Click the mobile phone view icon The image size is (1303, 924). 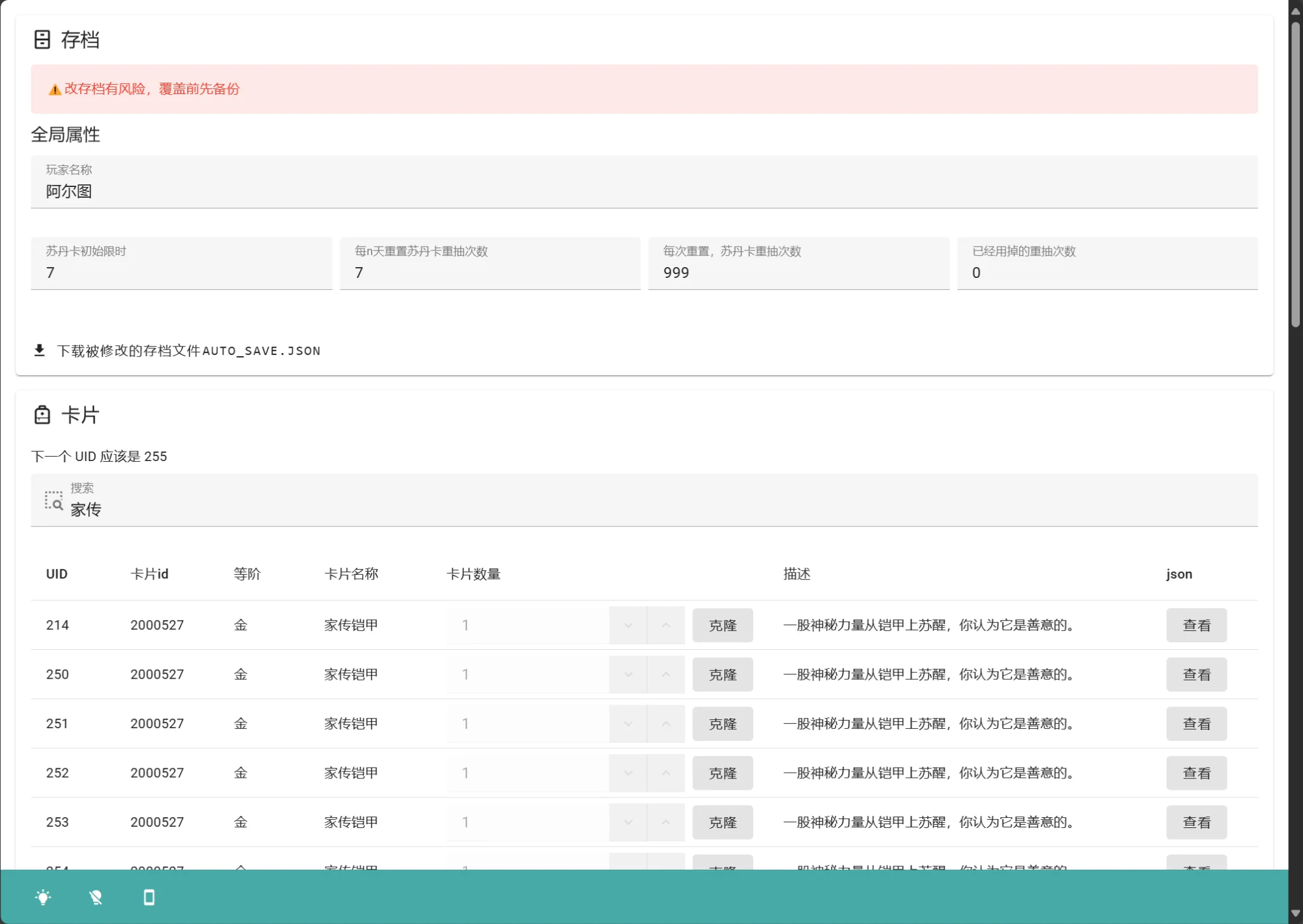pyautogui.click(x=149, y=897)
